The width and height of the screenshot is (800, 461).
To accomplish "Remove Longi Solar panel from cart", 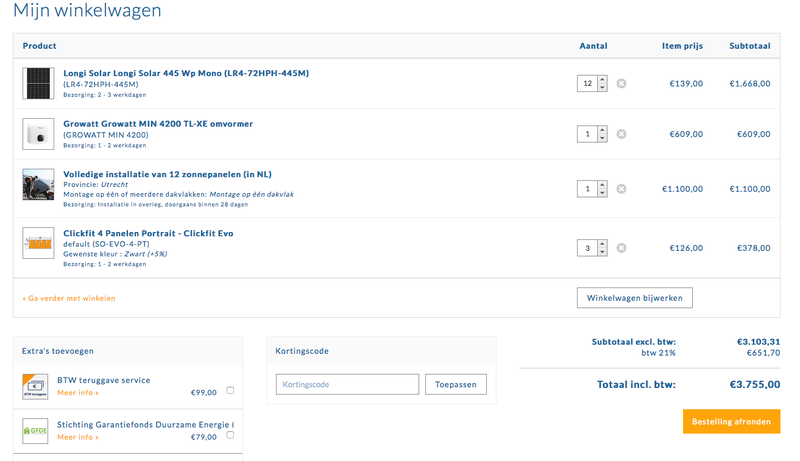I will (621, 83).
